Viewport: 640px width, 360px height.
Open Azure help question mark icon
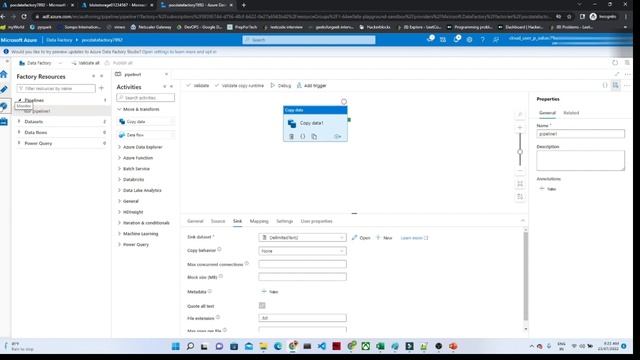tap(482, 40)
